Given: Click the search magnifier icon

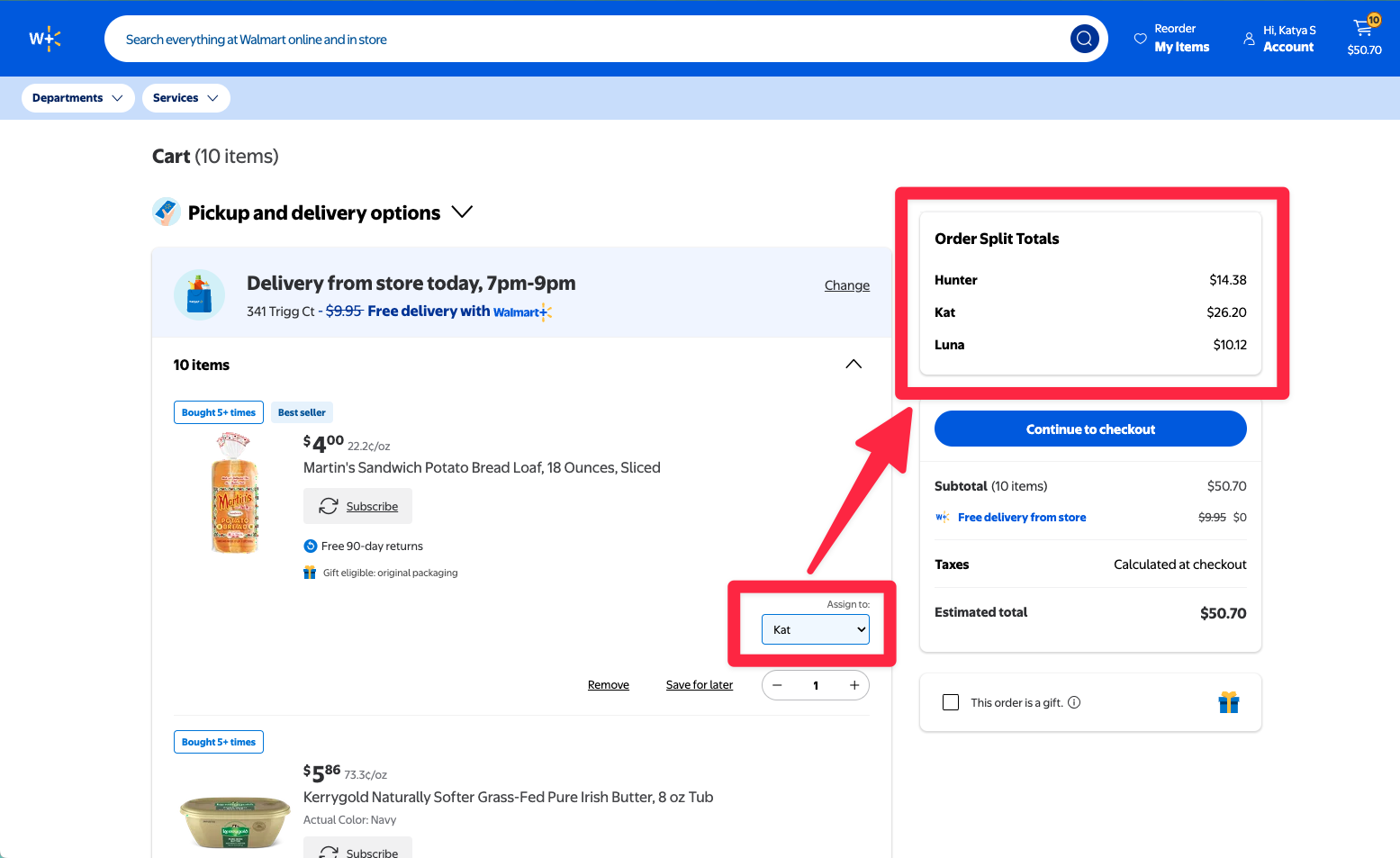Looking at the screenshot, I should pos(1084,39).
